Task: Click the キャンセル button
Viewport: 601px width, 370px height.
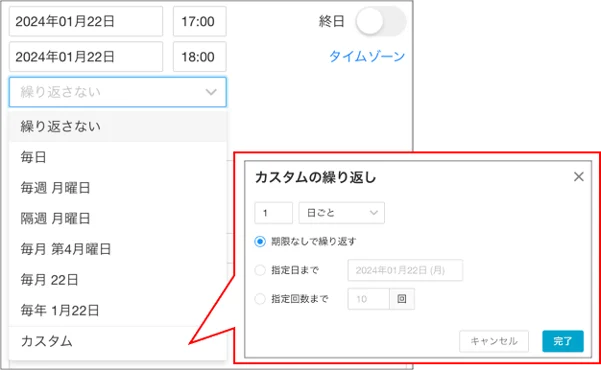Action: [494, 341]
